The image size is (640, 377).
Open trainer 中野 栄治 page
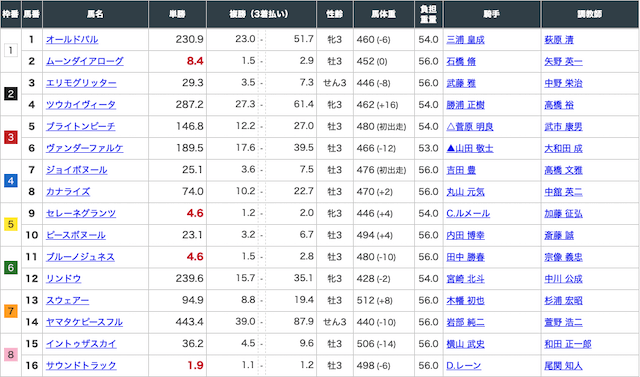pos(563,83)
